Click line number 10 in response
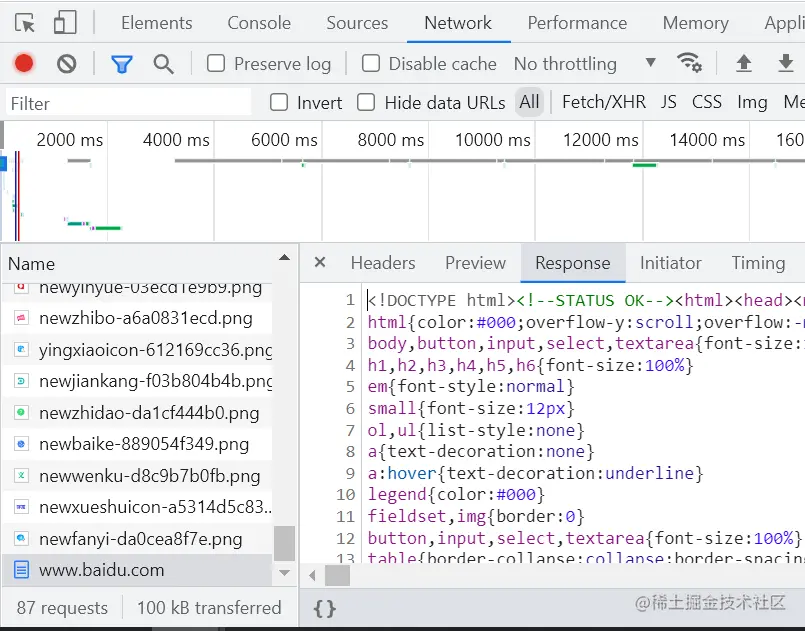 click(x=346, y=494)
